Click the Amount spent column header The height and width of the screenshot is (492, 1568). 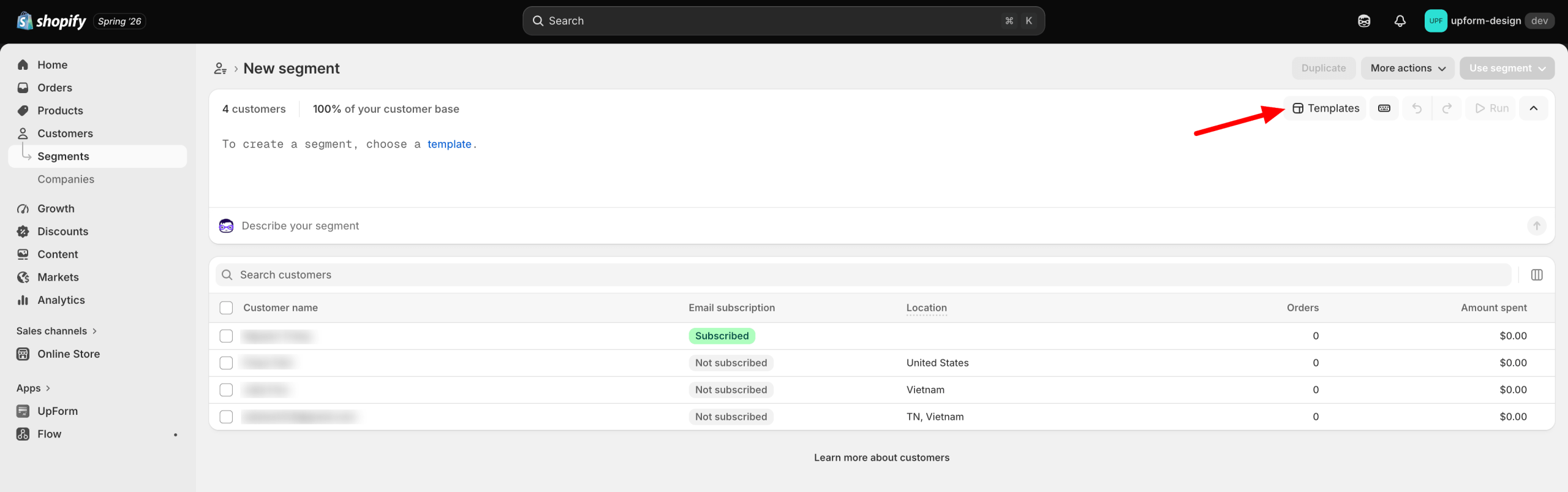[1493, 308]
